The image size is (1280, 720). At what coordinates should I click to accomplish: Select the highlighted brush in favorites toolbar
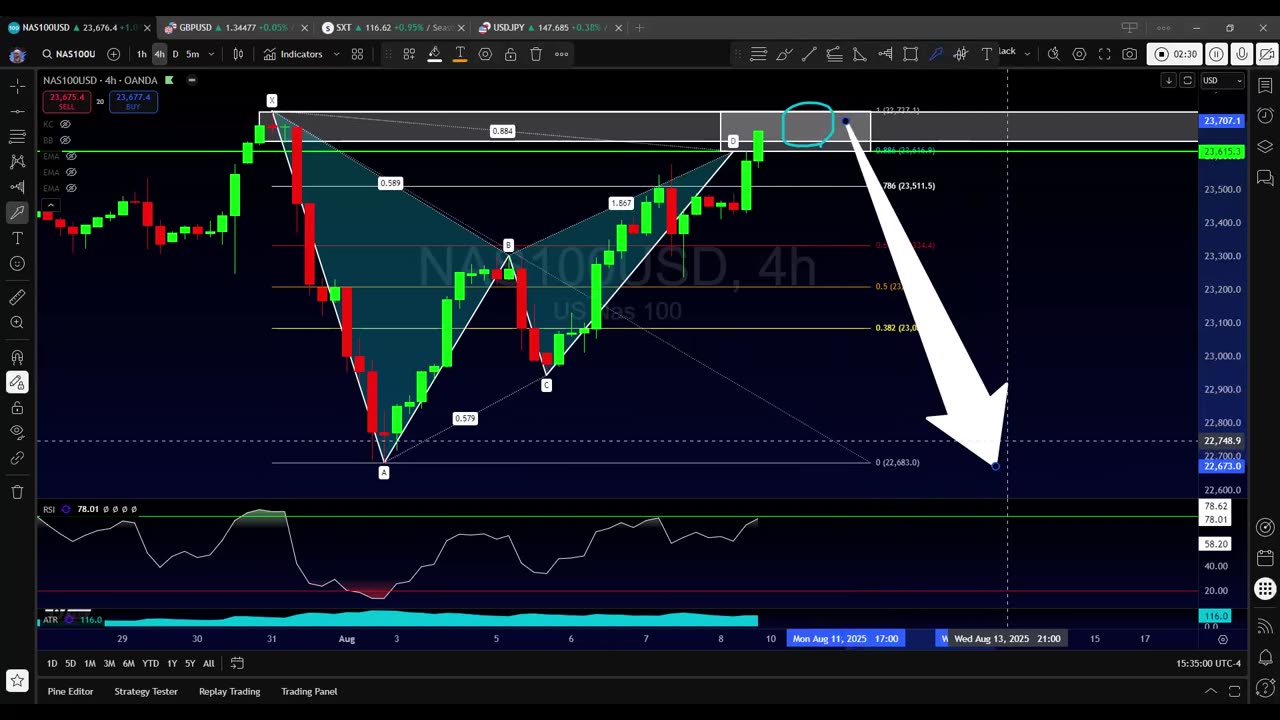click(x=936, y=54)
